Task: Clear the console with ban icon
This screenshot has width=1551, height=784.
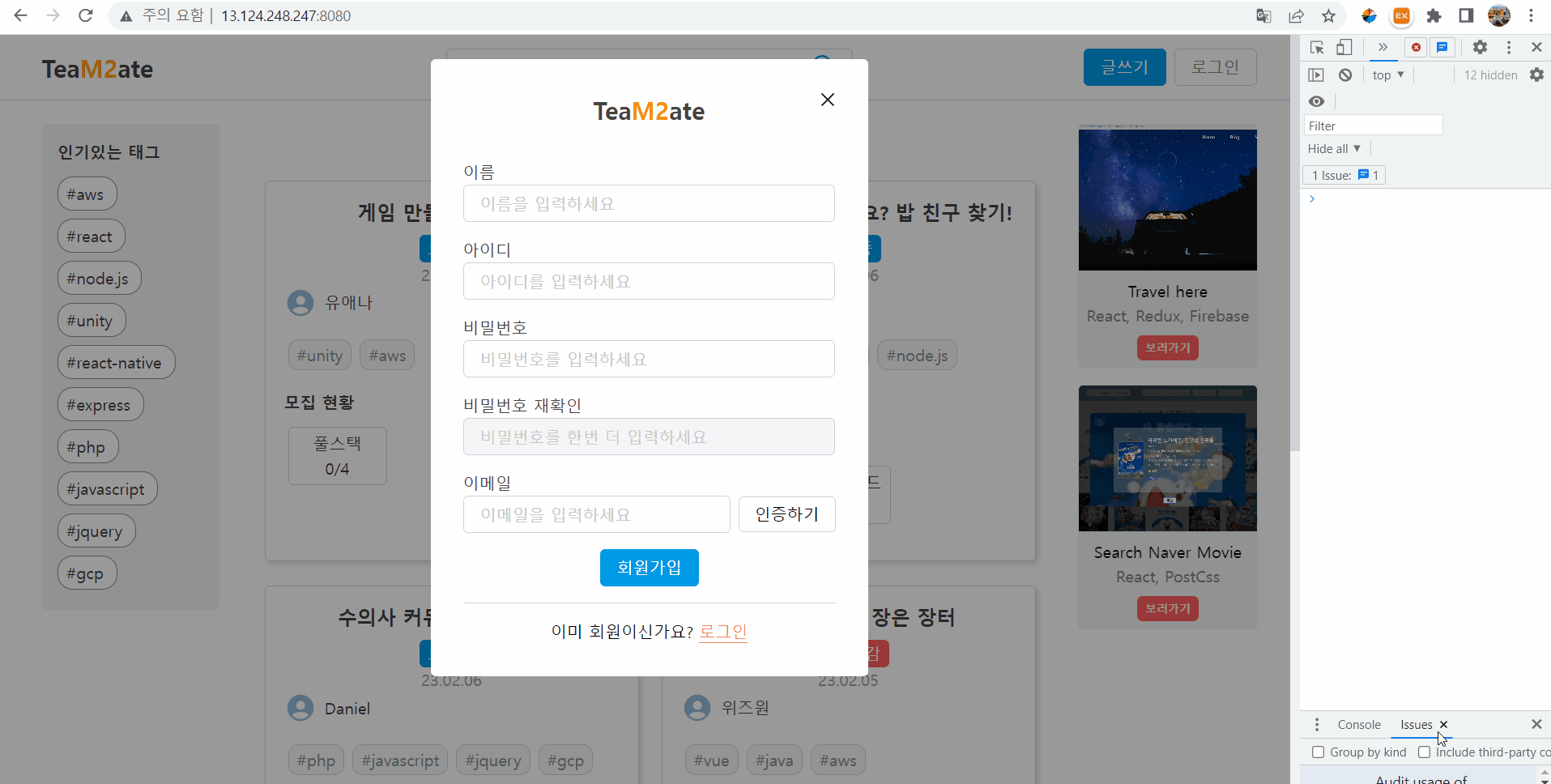Action: (x=1345, y=75)
